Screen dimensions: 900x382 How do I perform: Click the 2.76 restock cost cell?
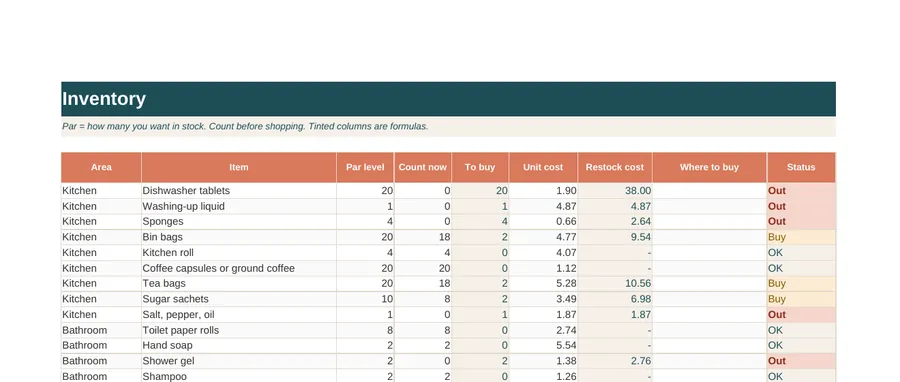tap(615, 361)
